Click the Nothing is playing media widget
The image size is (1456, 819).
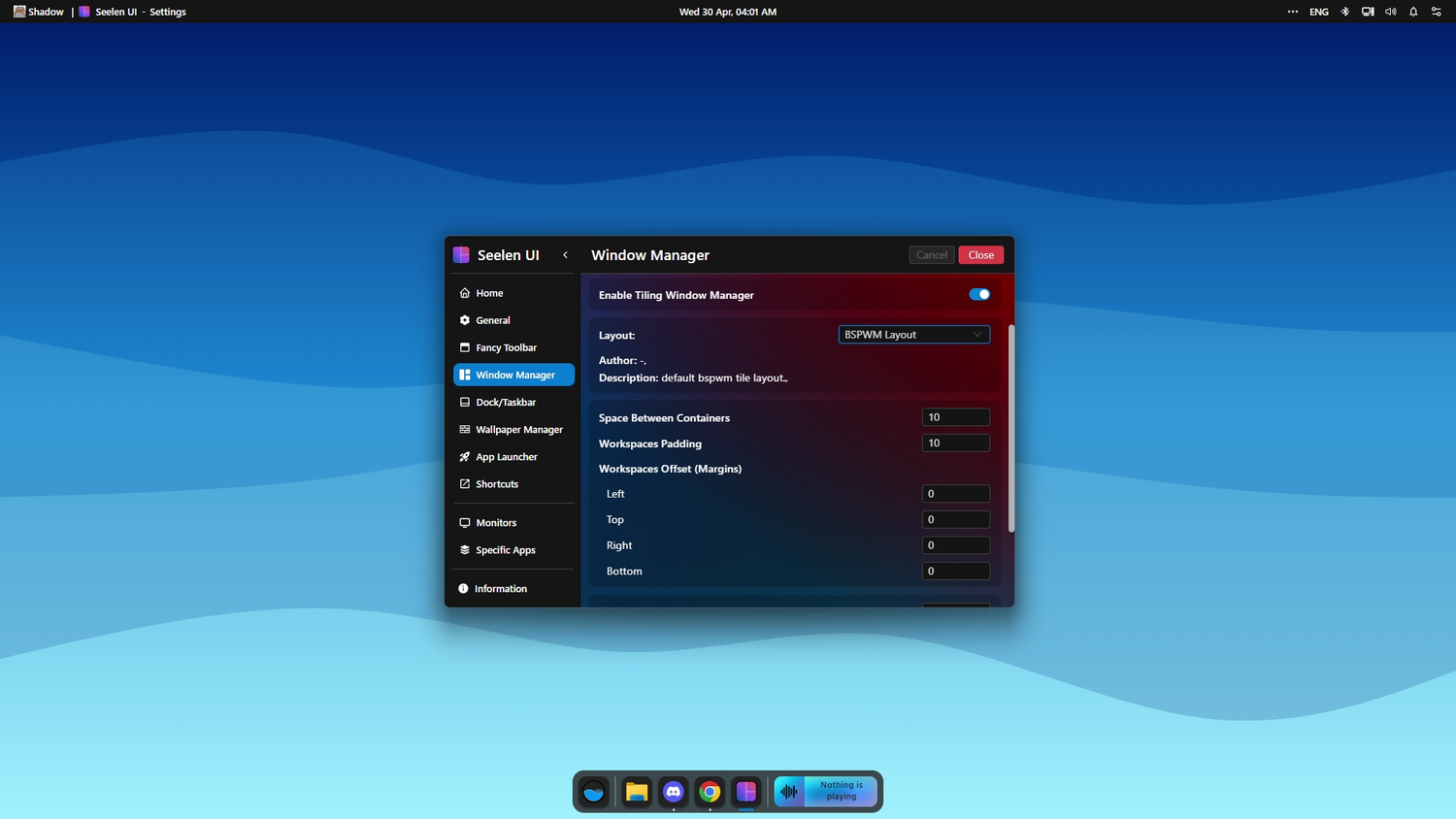[826, 792]
